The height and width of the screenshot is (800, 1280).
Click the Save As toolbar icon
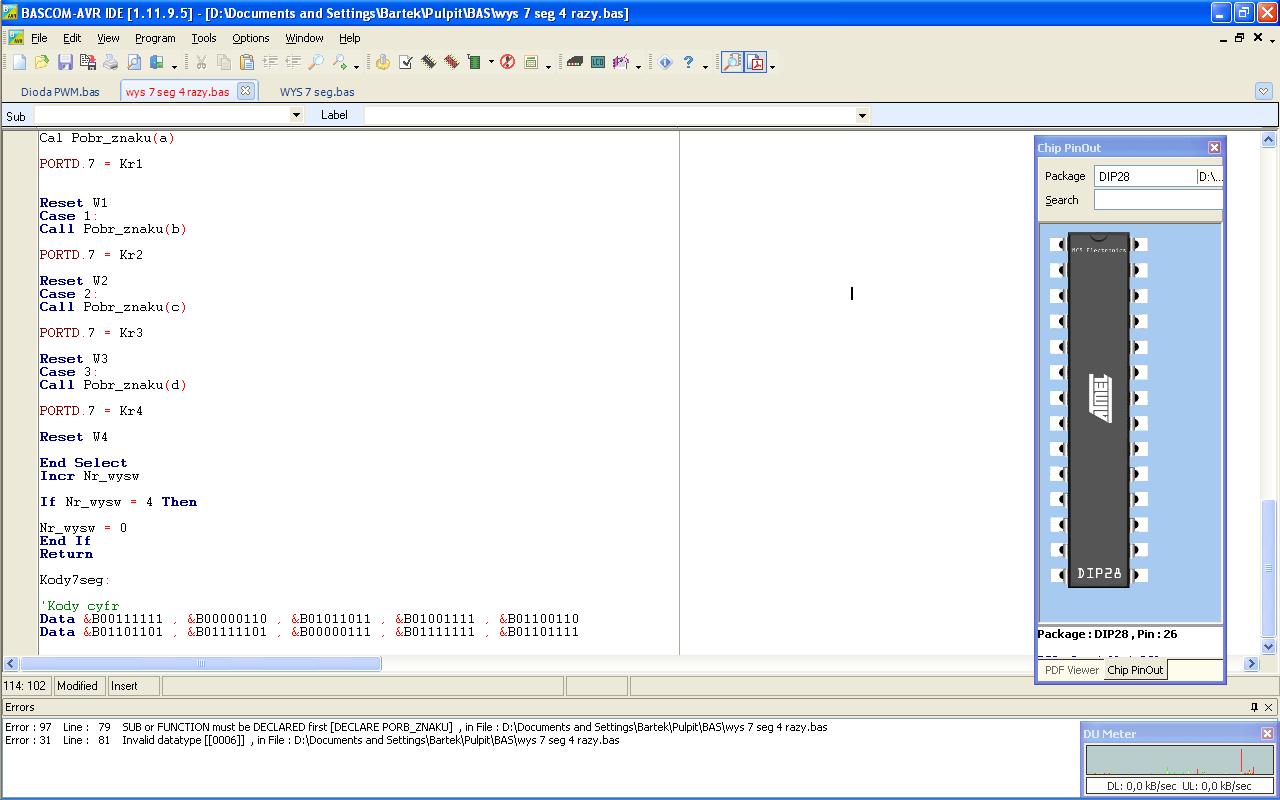(88, 63)
